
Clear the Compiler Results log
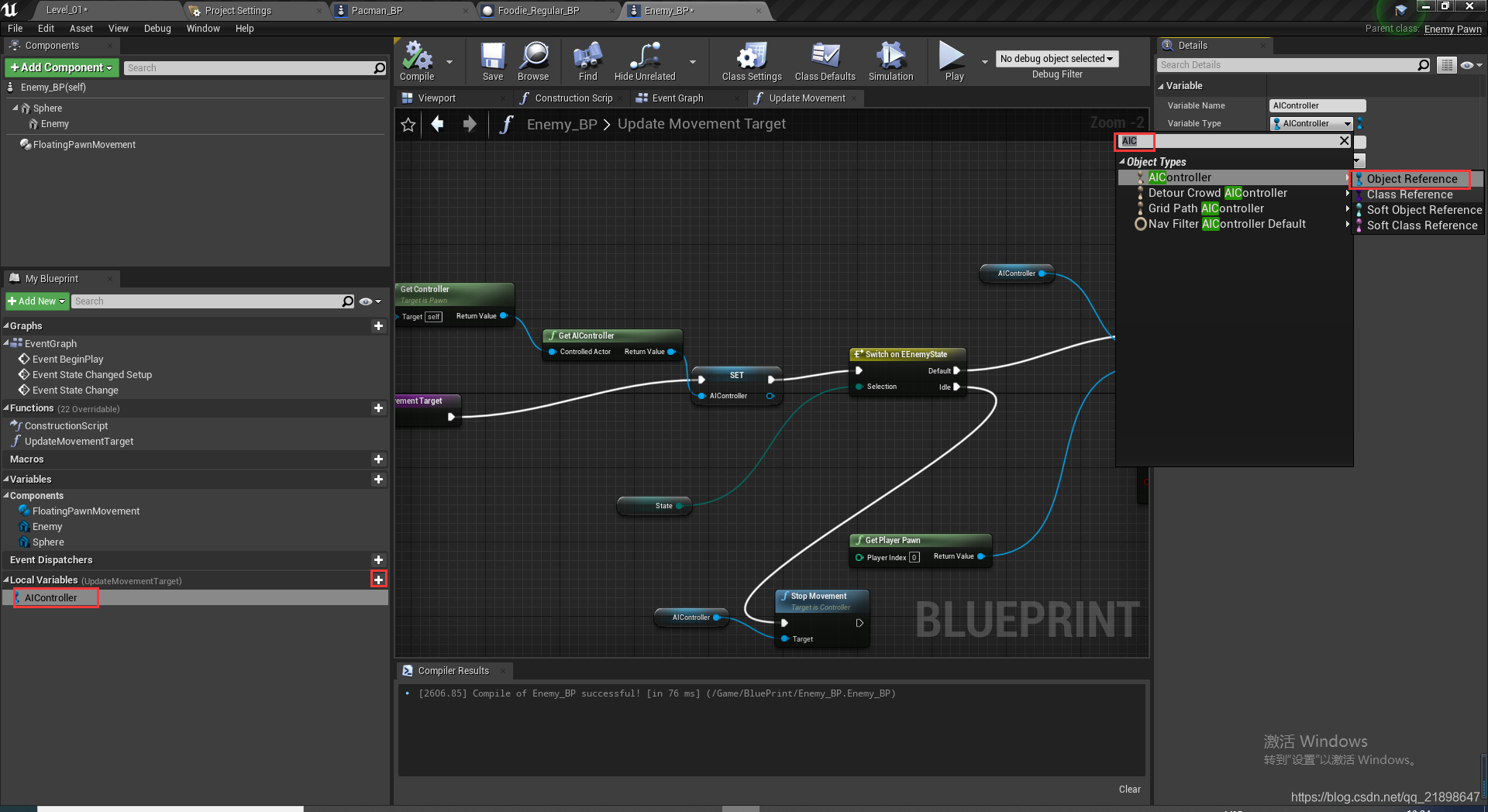click(x=1129, y=790)
